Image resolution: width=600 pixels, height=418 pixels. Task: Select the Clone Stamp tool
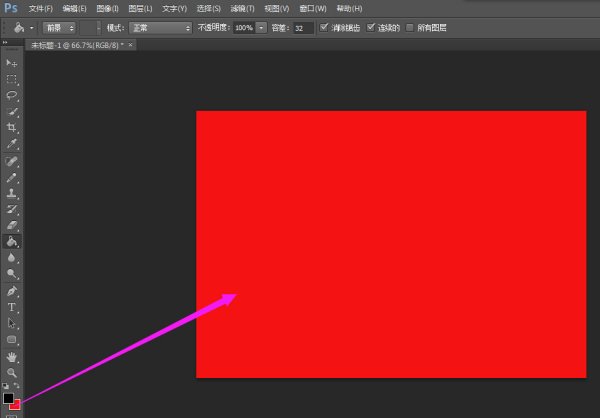11,193
